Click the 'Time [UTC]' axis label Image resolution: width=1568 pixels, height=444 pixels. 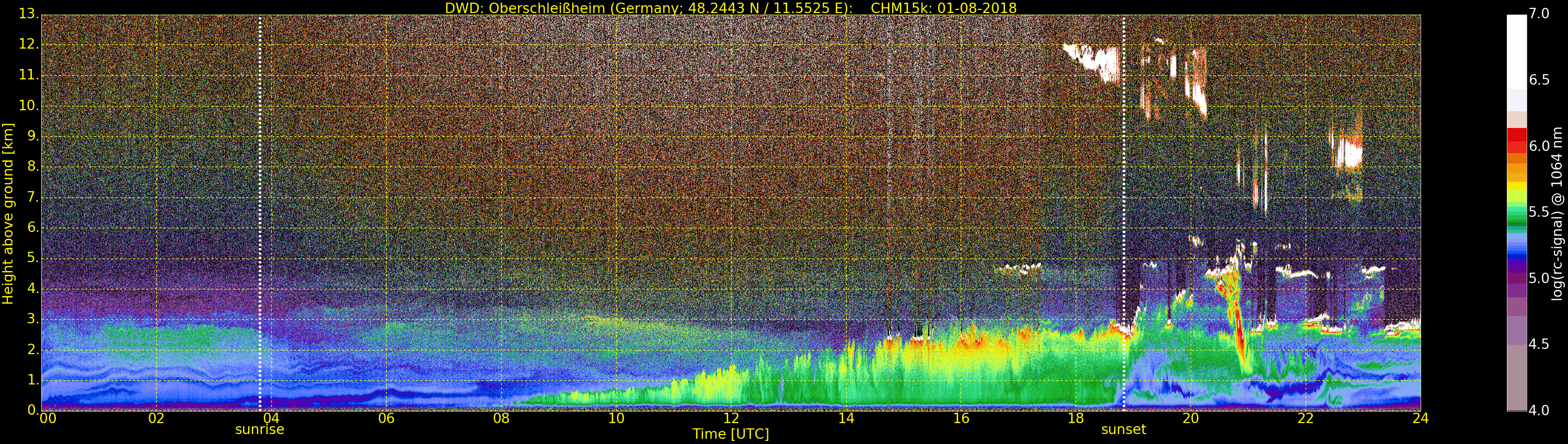(x=731, y=434)
